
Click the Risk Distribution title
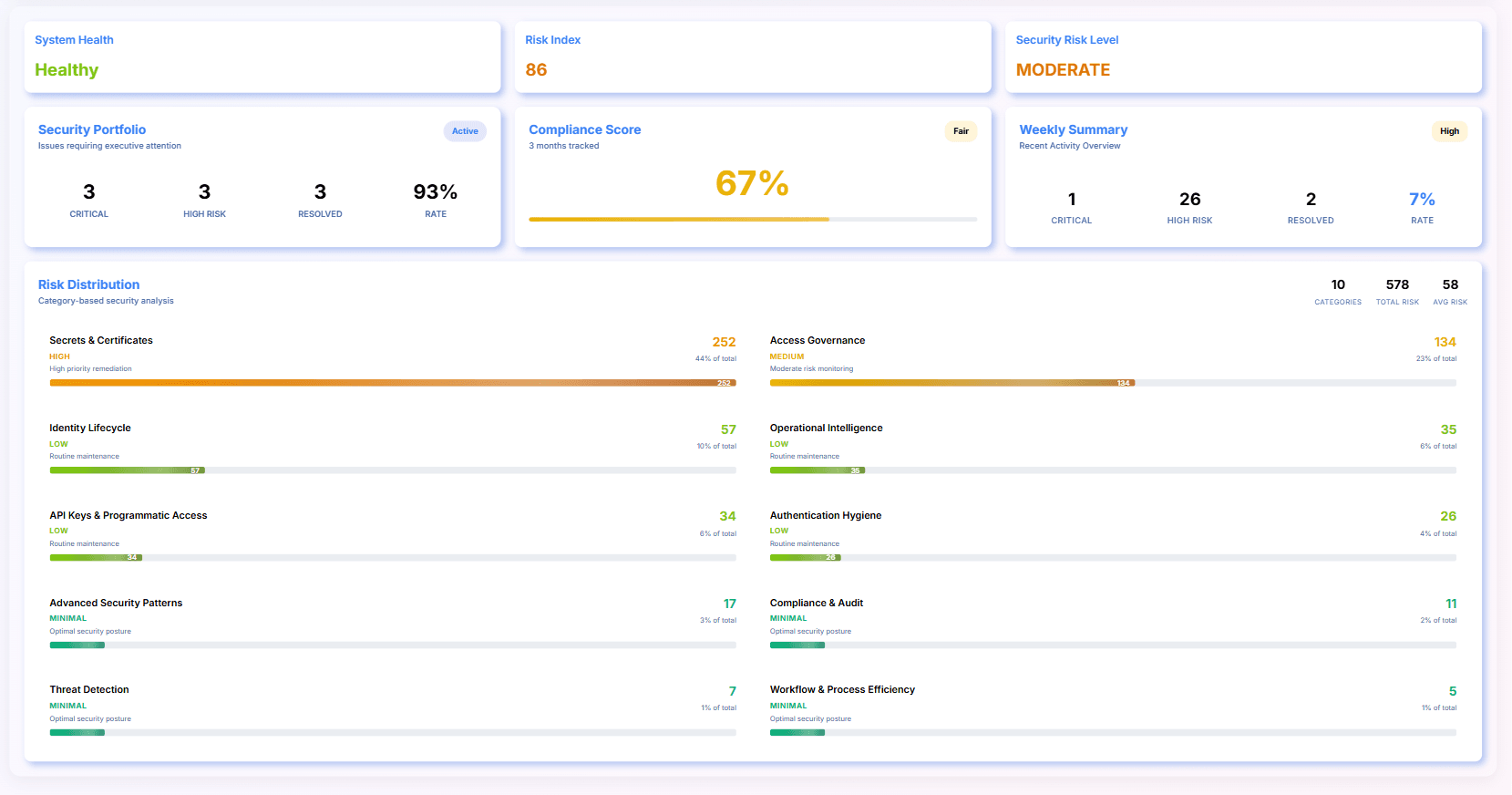click(88, 284)
